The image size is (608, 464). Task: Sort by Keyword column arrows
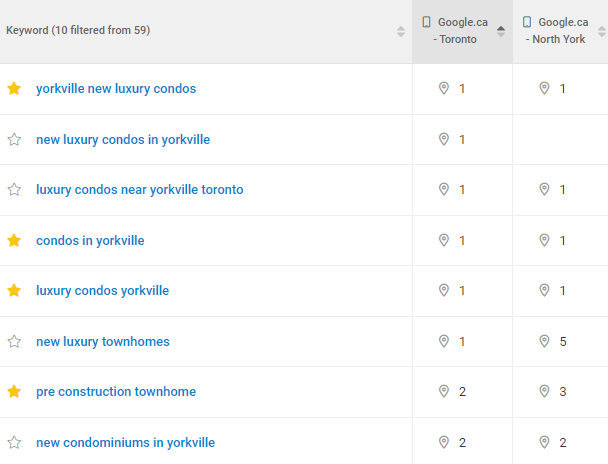401,31
